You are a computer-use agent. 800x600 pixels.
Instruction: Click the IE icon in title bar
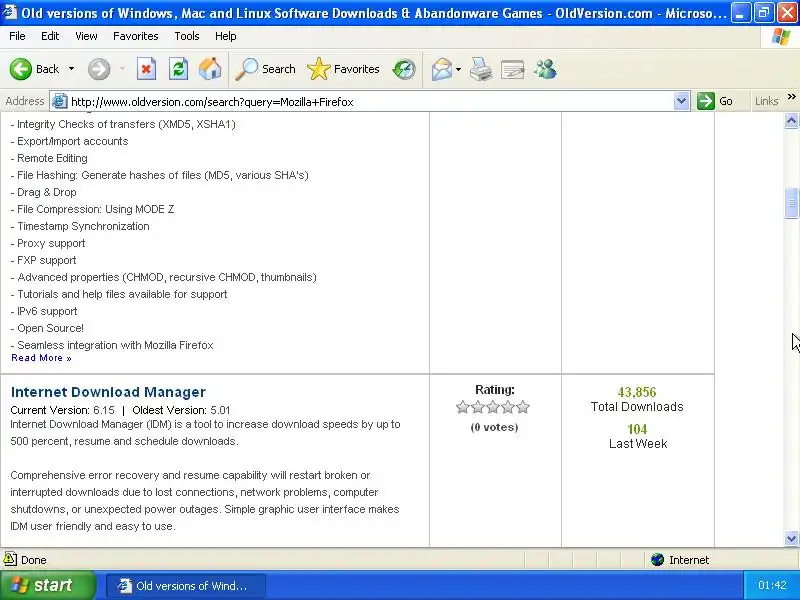tap(10, 11)
